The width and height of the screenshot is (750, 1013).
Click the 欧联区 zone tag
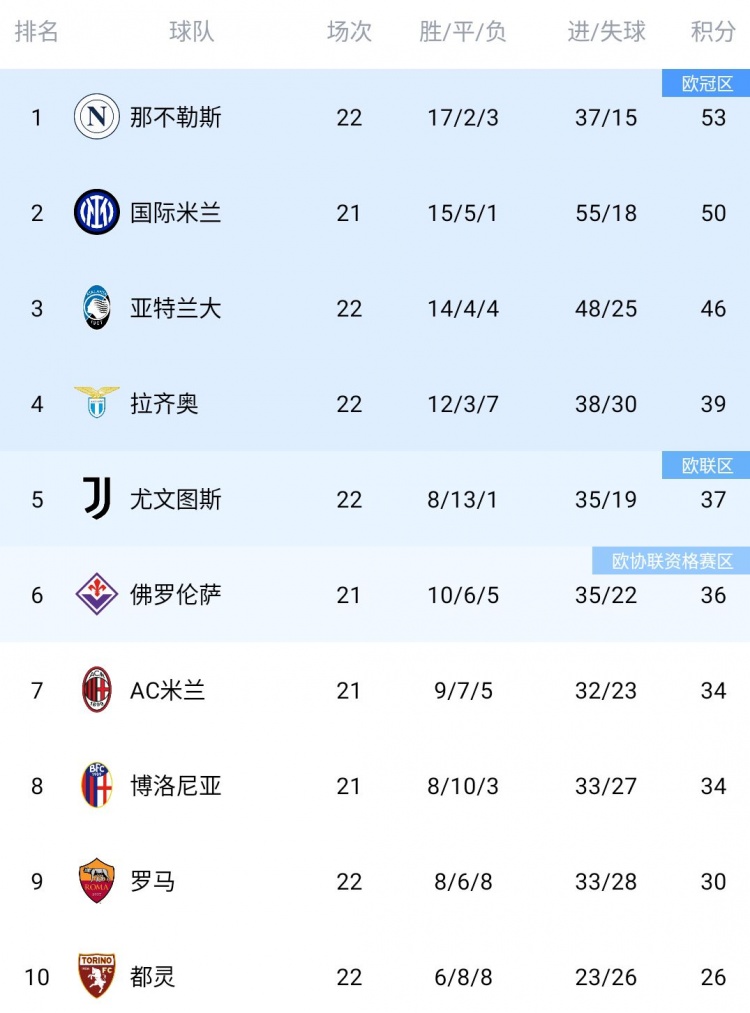click(707, 465)
